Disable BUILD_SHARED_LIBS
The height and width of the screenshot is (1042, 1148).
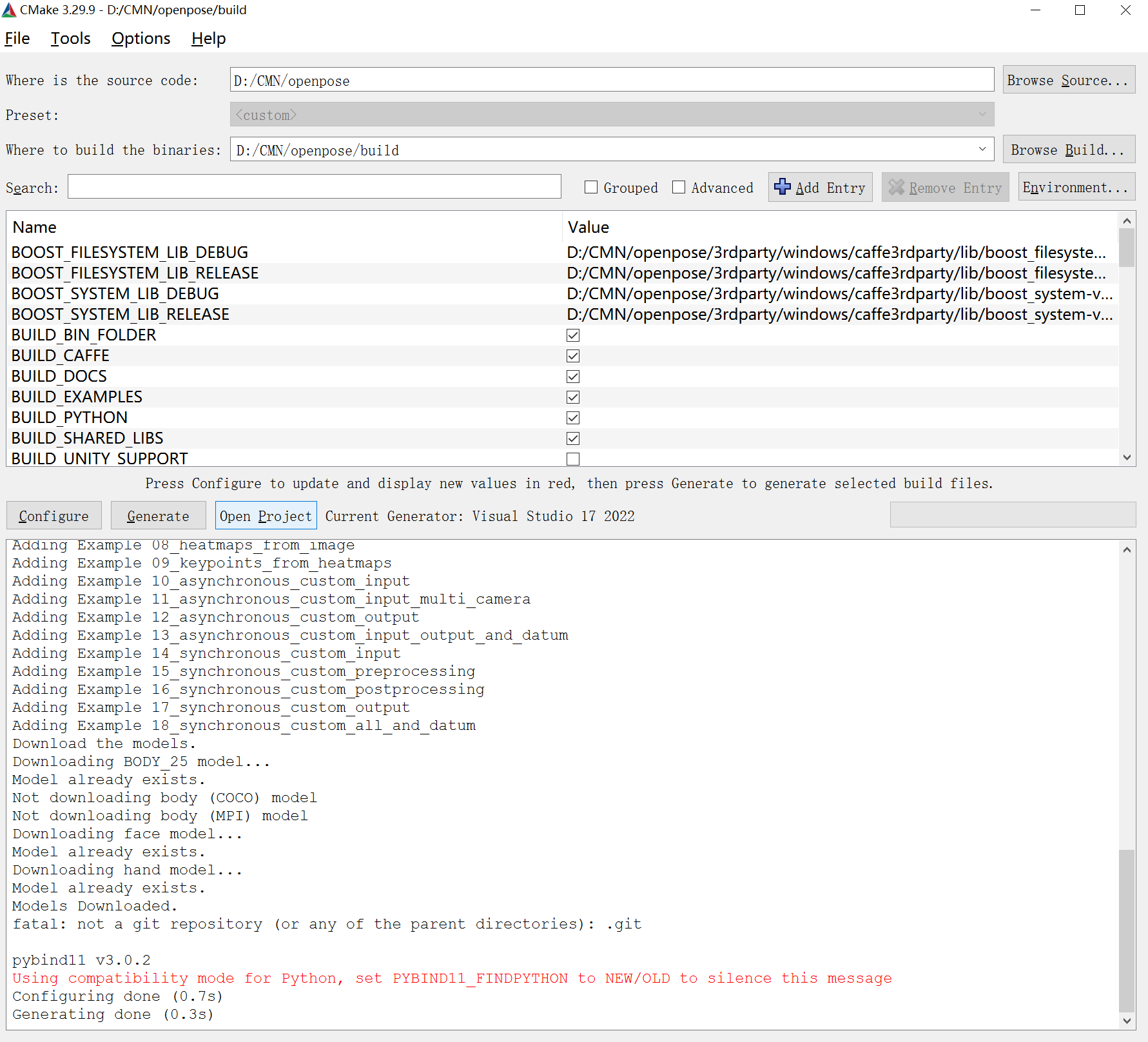(x=573, y=438)
